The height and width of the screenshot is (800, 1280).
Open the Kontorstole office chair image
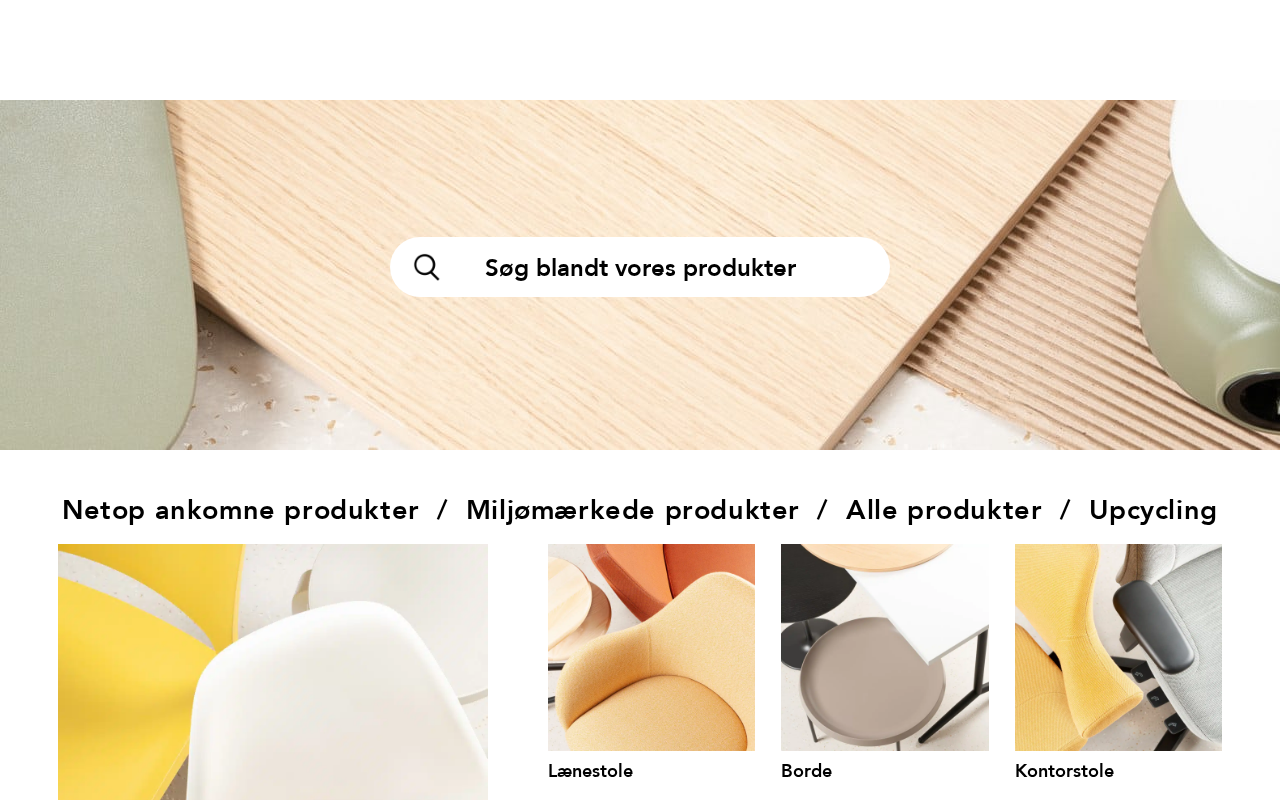click(1118, 647)
